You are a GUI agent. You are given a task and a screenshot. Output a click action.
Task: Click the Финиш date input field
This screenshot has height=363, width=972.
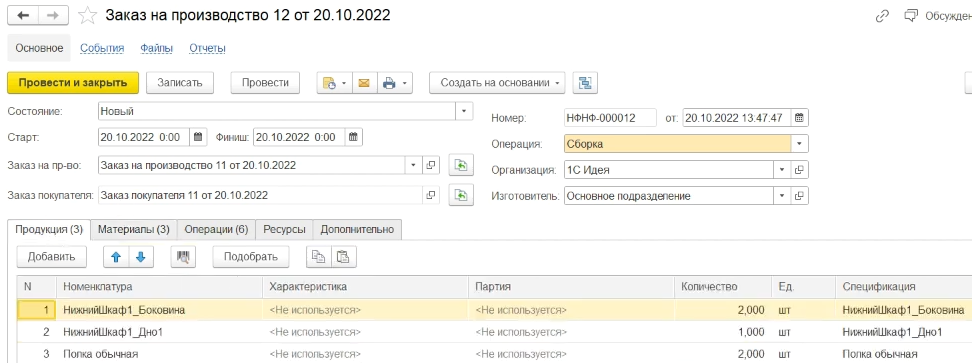(299, 137)
